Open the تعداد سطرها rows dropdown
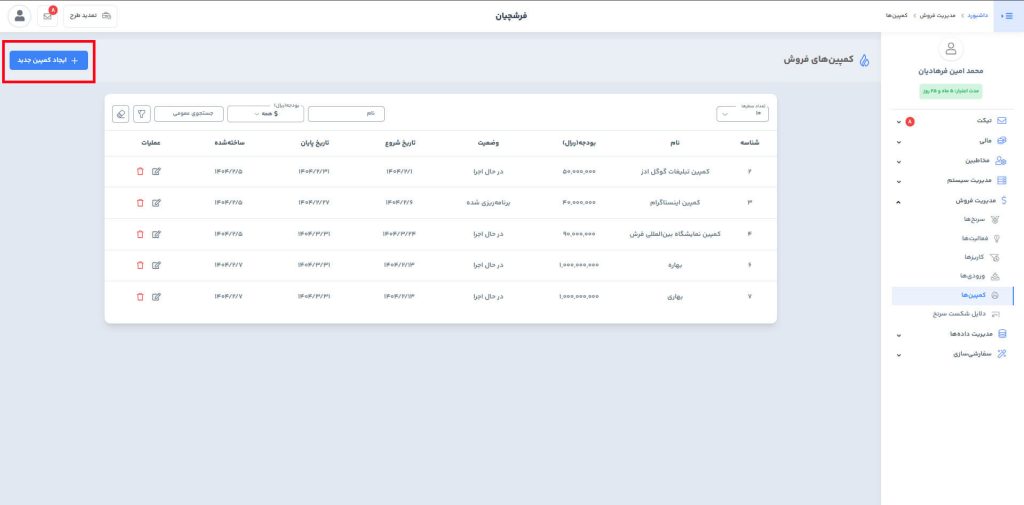The height and width of the screenshot is (505, 1024). (x=741, y=114)
